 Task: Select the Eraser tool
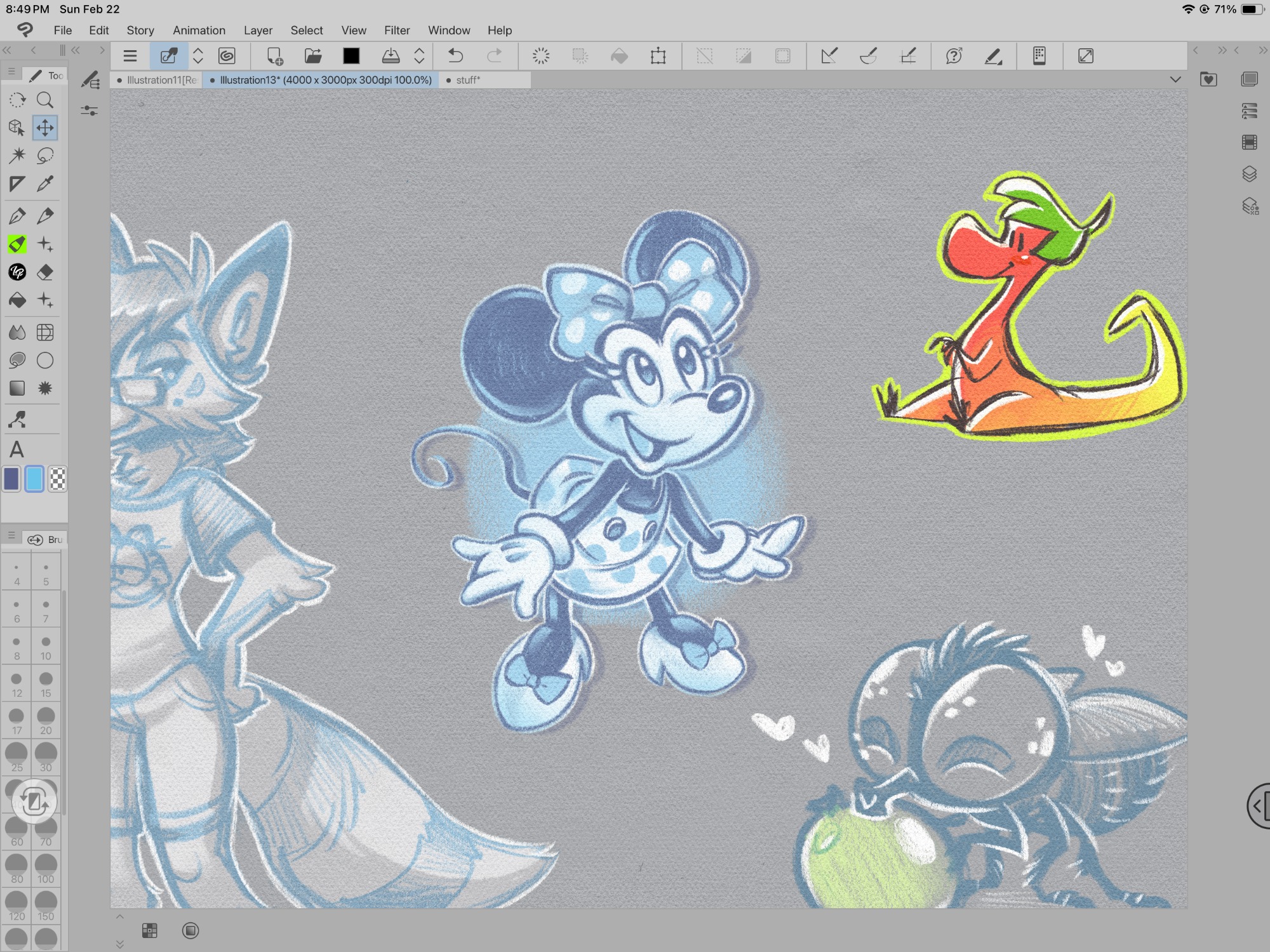pos(45,272)
